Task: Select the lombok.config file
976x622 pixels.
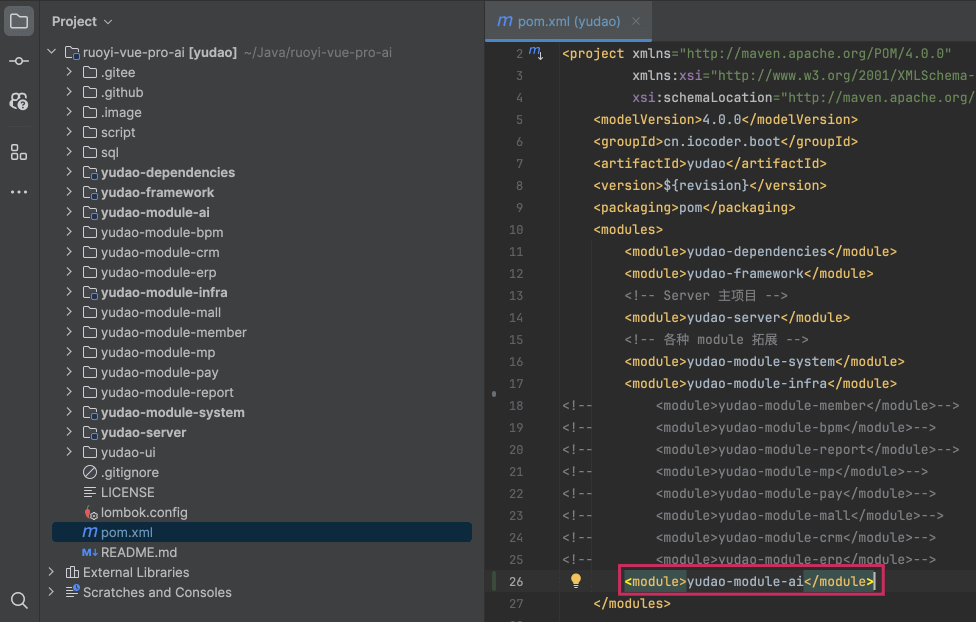Action: point(143,512)
